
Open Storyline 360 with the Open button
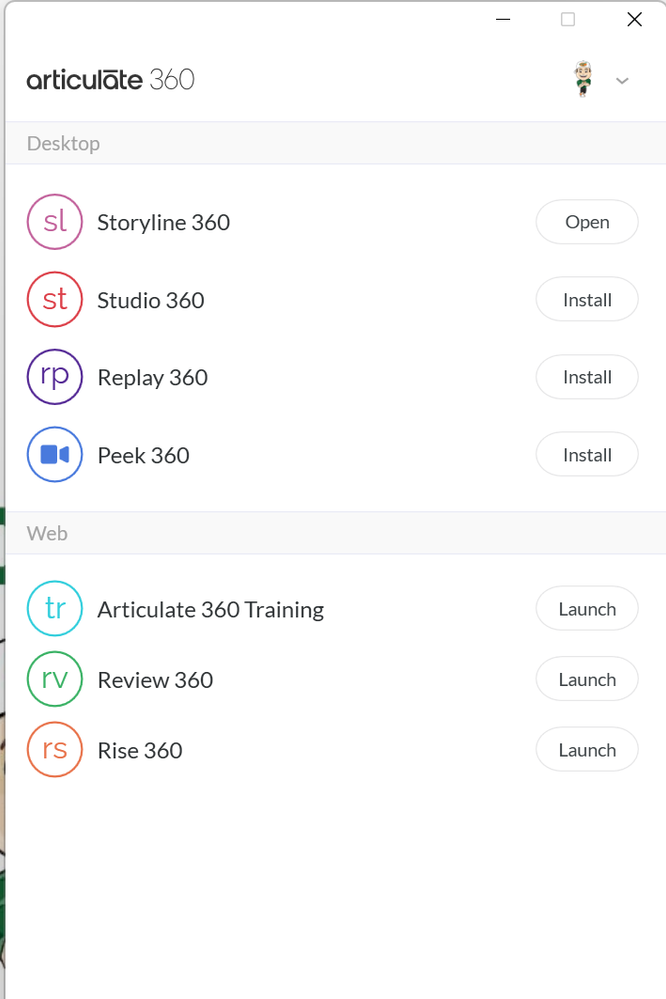coord(587,222)
